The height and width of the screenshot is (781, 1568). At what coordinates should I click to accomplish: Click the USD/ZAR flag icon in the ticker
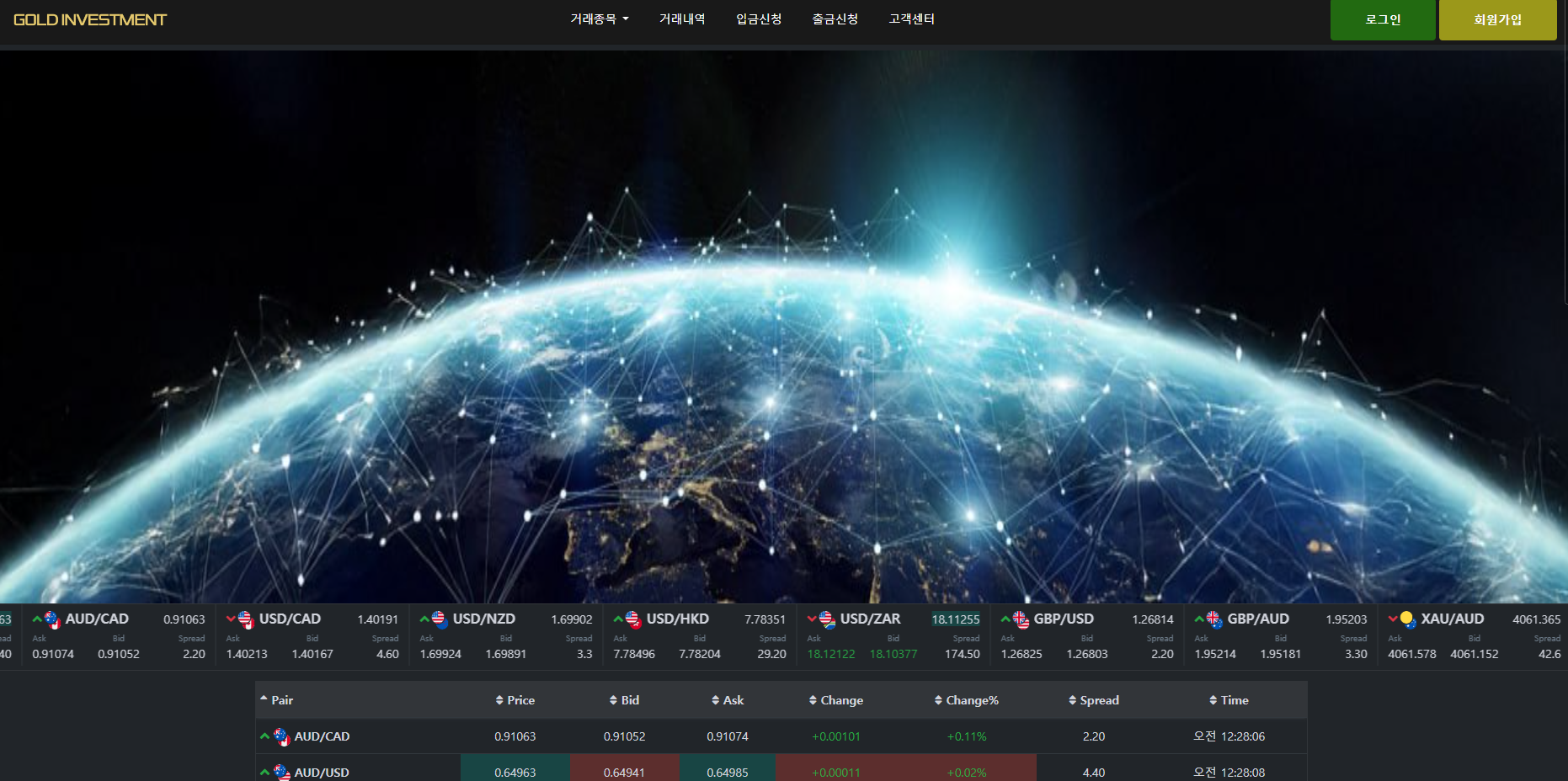click(x=827, y=620)
